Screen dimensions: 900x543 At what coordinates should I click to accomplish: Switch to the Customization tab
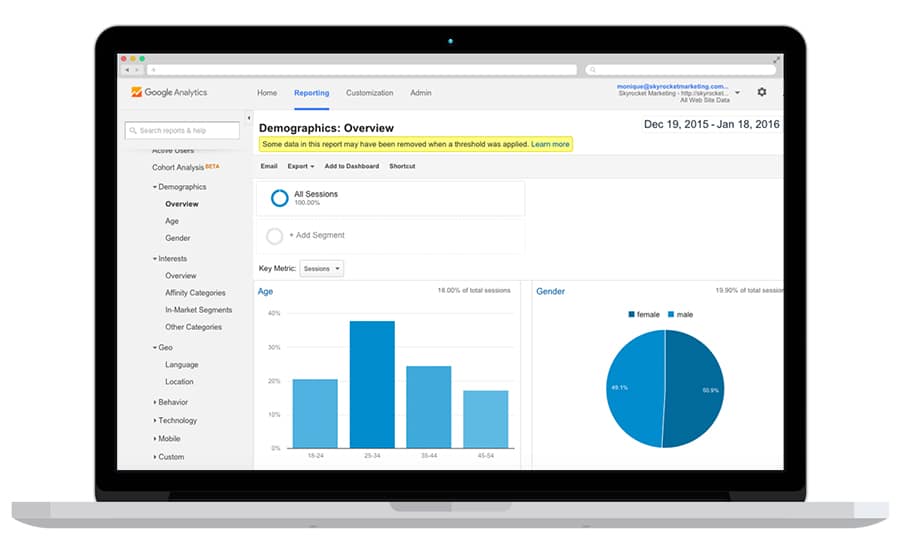click(369, 93)
